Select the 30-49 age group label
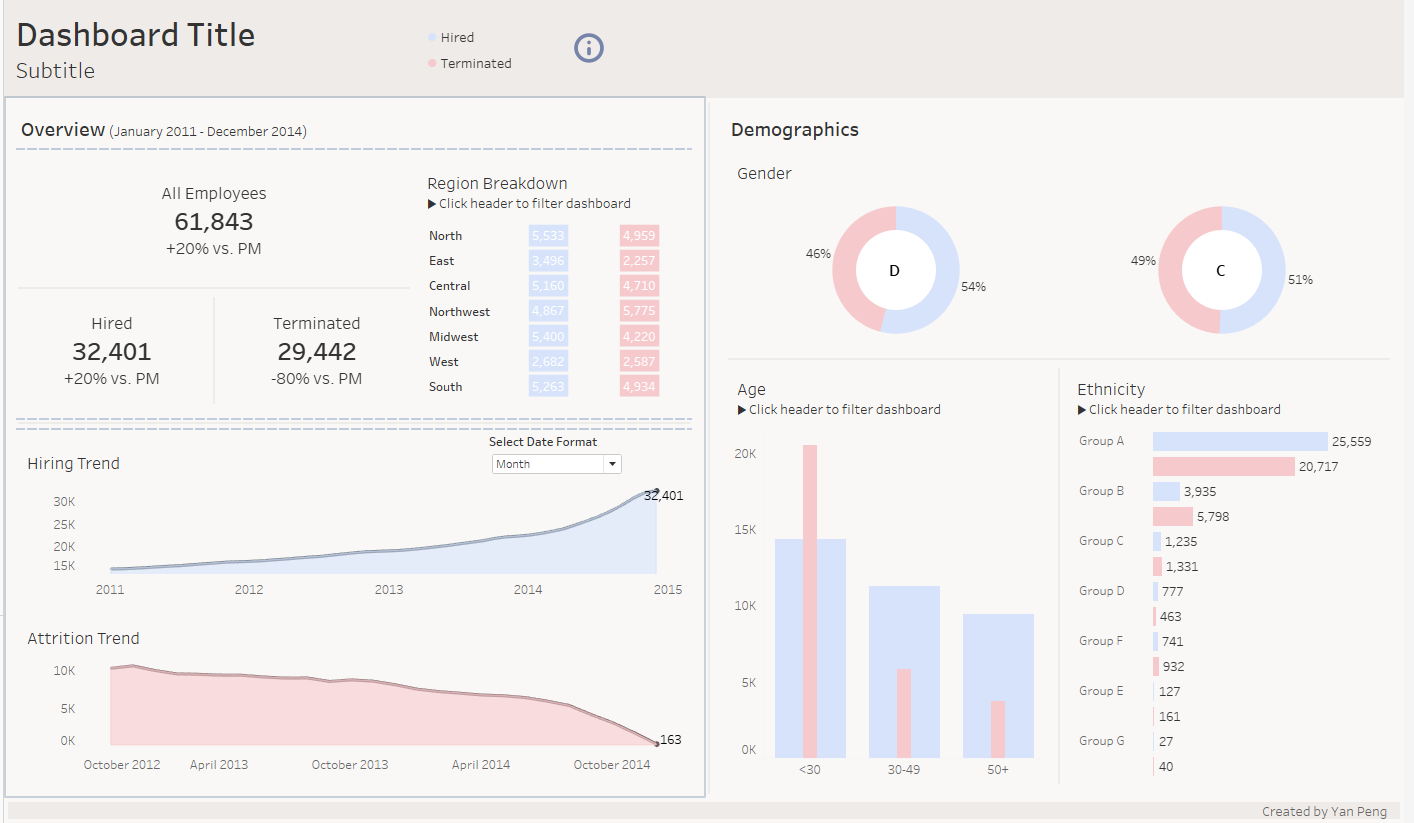The height and width of the screenshot is (823, 1414). click(904, 770)
